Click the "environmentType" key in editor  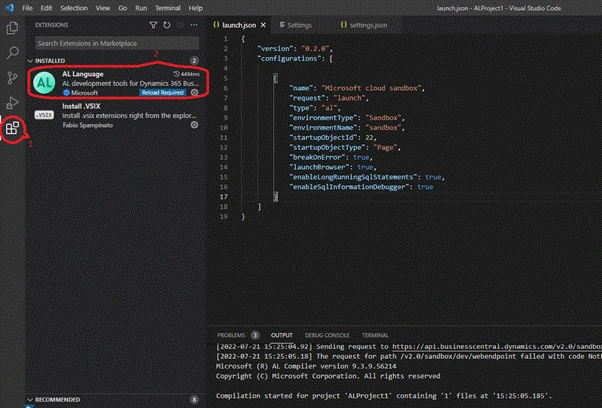[324, 118]
